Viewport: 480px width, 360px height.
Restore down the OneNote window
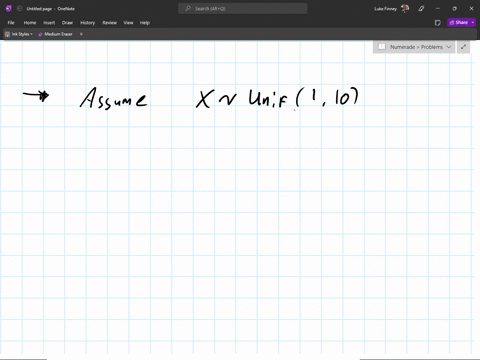point(454,9)
